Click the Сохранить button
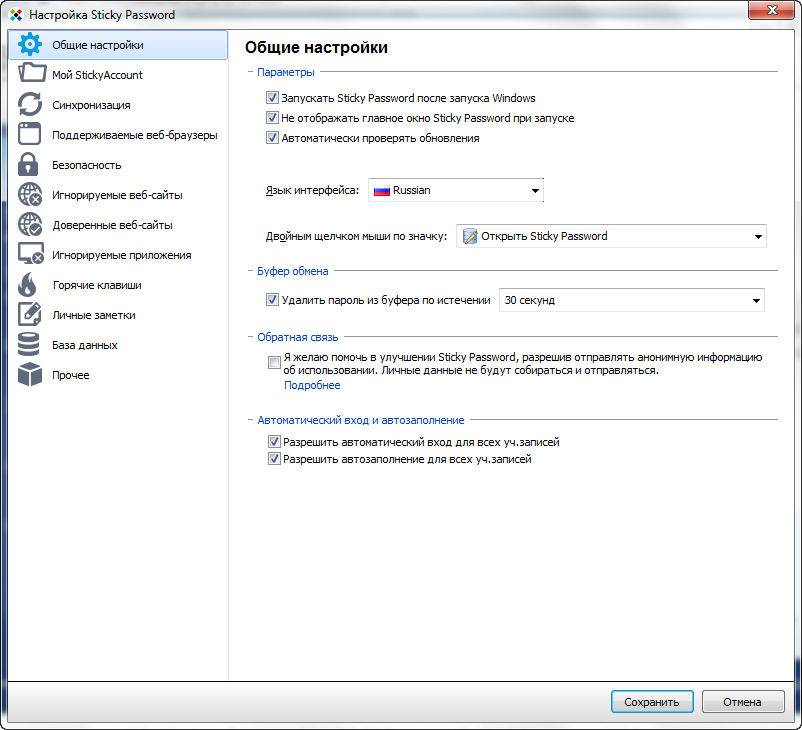The width and height of the screenshot is (802, 730). [652, 702]
